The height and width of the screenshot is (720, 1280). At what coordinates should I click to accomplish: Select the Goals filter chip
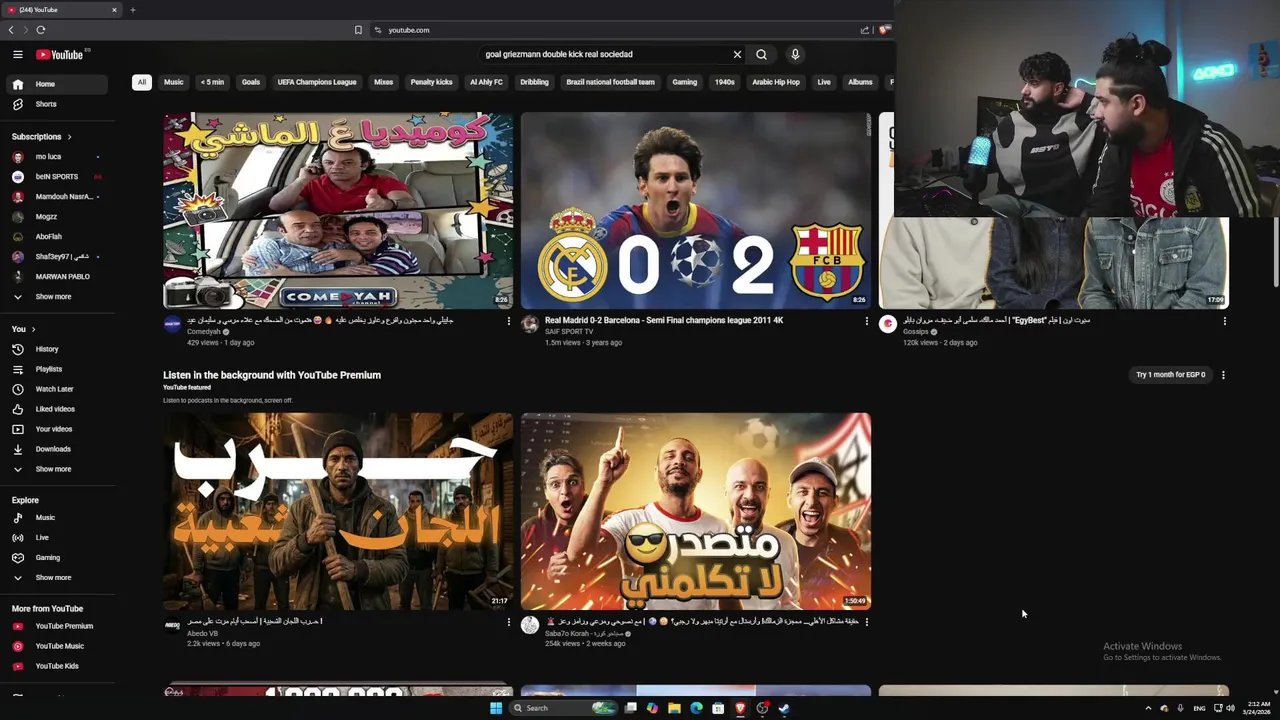click(x=251, y=82)
